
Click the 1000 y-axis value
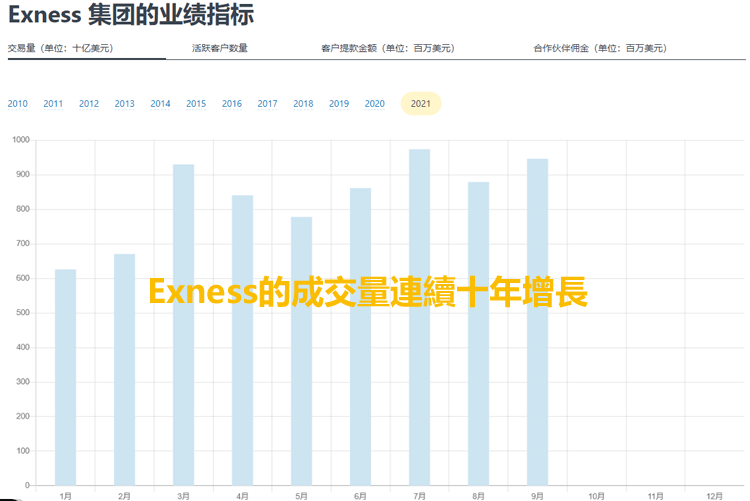click(x=21, y=140)
